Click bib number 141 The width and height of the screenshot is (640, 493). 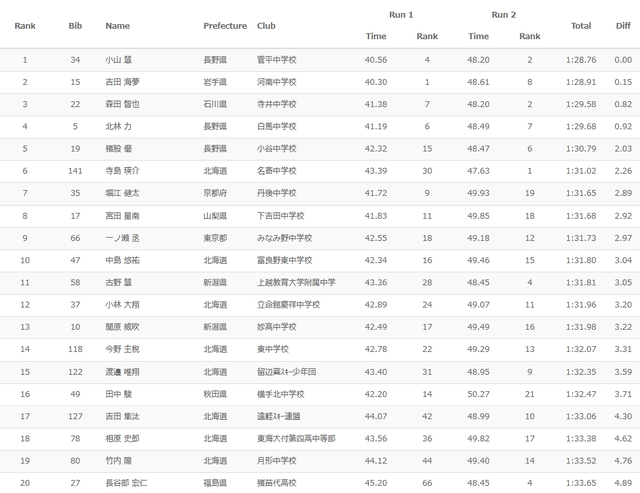(x=75, y=171)
